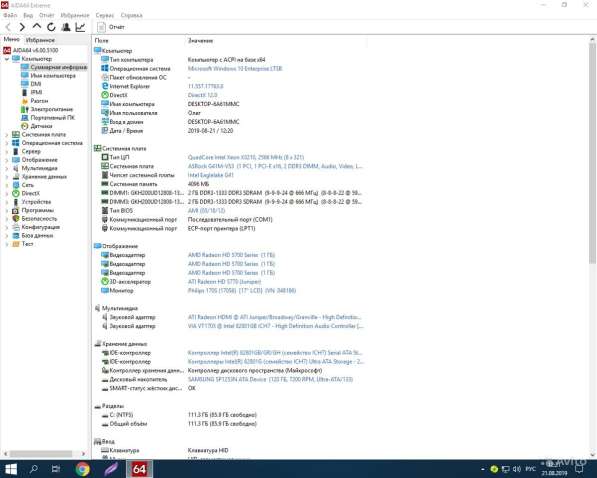Open Портативный ПК in the tree

click(48, 117)
